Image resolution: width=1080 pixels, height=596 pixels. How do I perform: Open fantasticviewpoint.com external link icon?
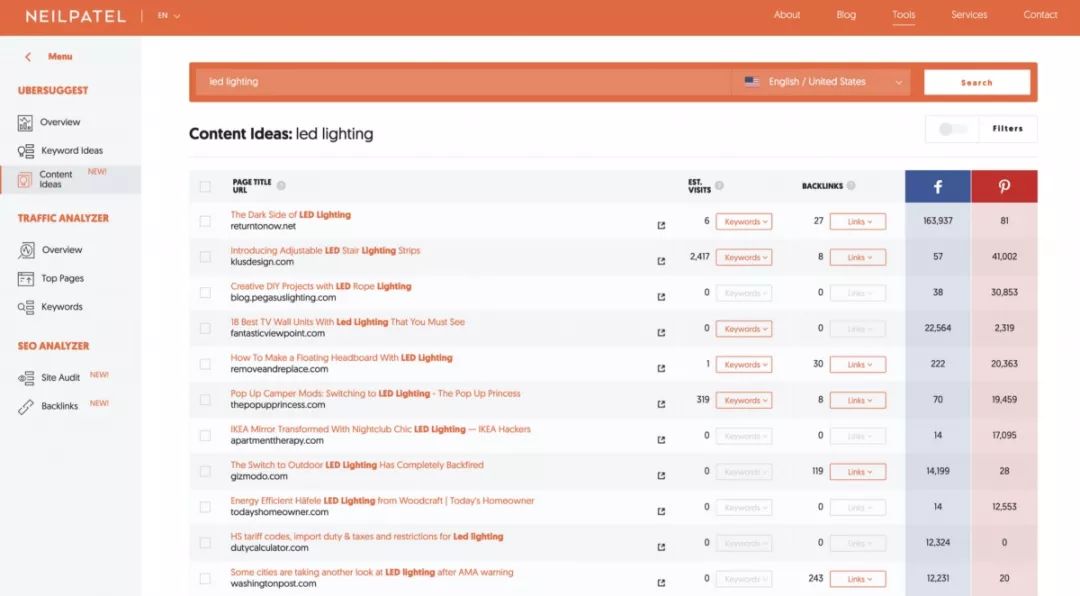click(661, 333)
